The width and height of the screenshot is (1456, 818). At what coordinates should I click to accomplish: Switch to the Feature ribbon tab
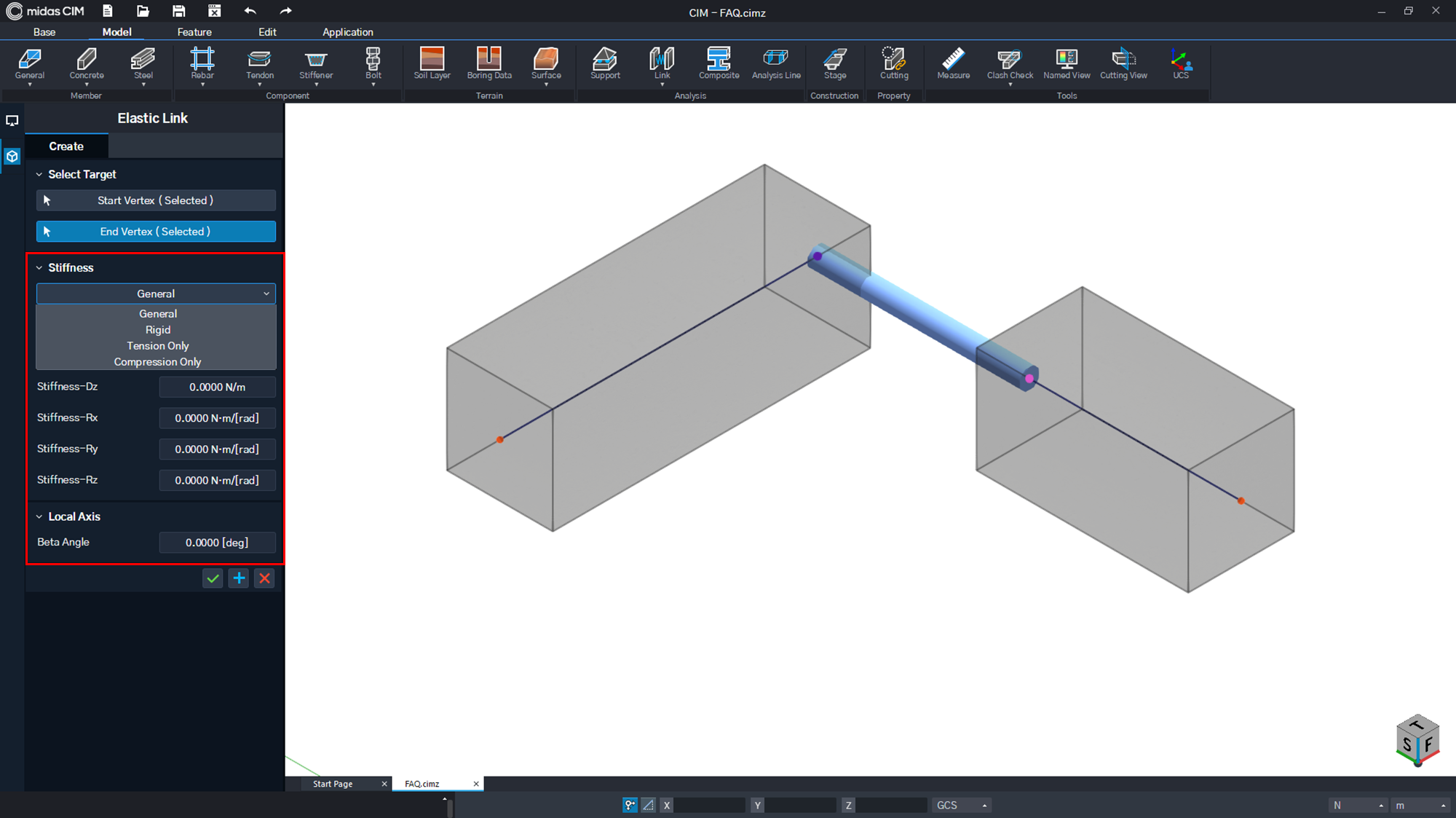click(x=194, y=32)
